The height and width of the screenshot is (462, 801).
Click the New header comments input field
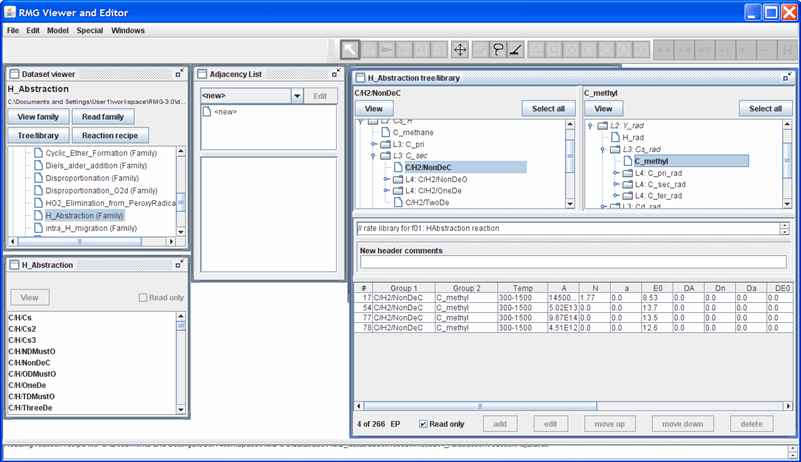(573, 262)
